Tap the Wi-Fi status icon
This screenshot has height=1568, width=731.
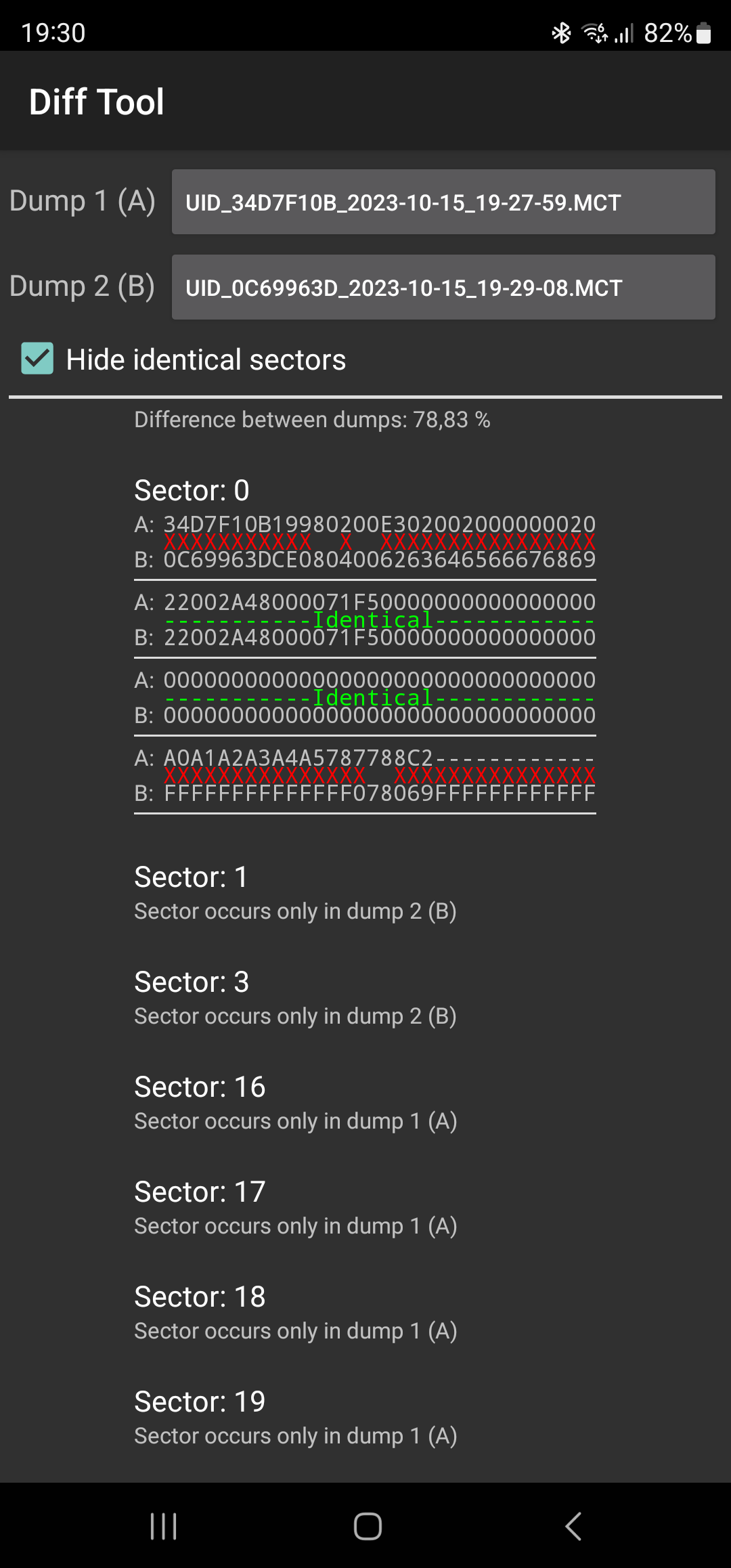[x=595, y=32]
